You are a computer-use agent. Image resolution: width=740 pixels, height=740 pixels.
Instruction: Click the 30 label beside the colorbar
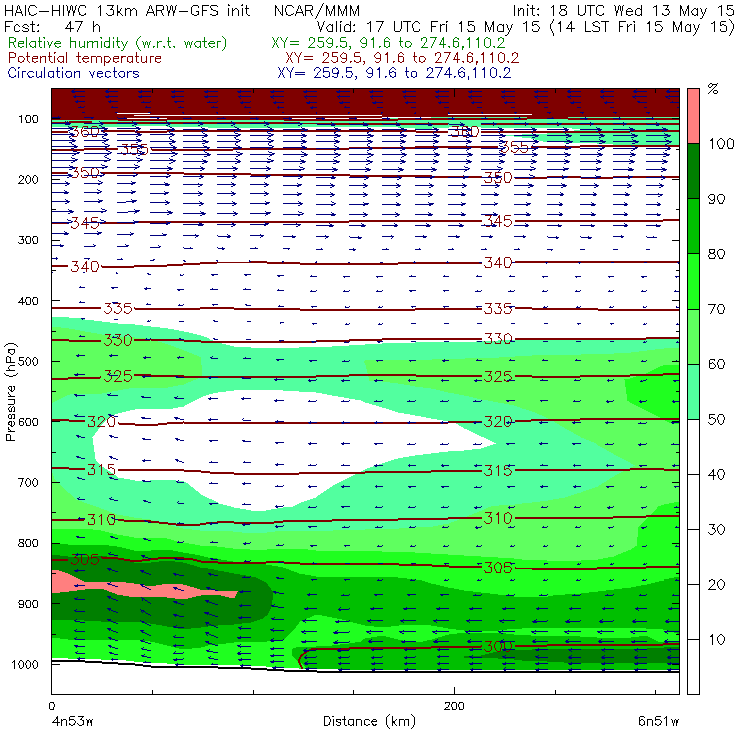point(716,530)
